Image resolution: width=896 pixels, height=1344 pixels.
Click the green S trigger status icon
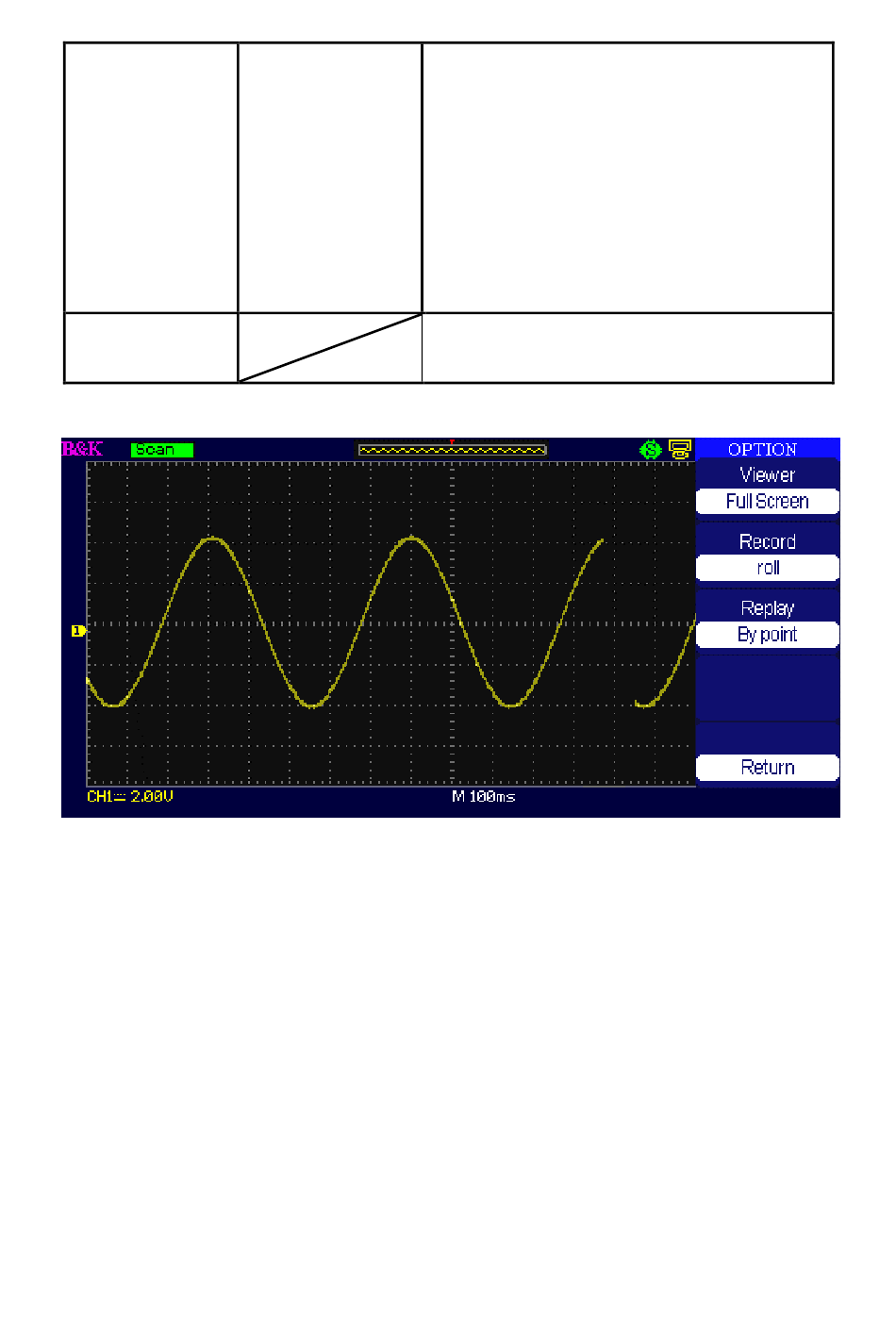(x=650, y=450)
